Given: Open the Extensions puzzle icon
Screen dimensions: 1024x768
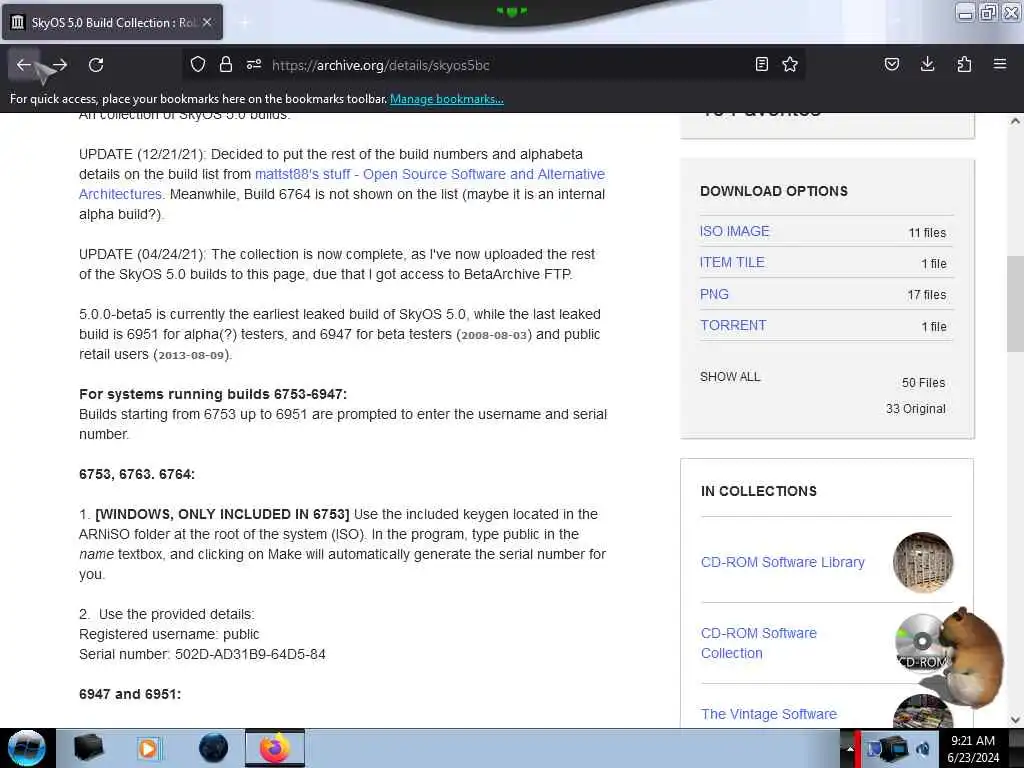Looking at the screenshot, I should (964, 64).
